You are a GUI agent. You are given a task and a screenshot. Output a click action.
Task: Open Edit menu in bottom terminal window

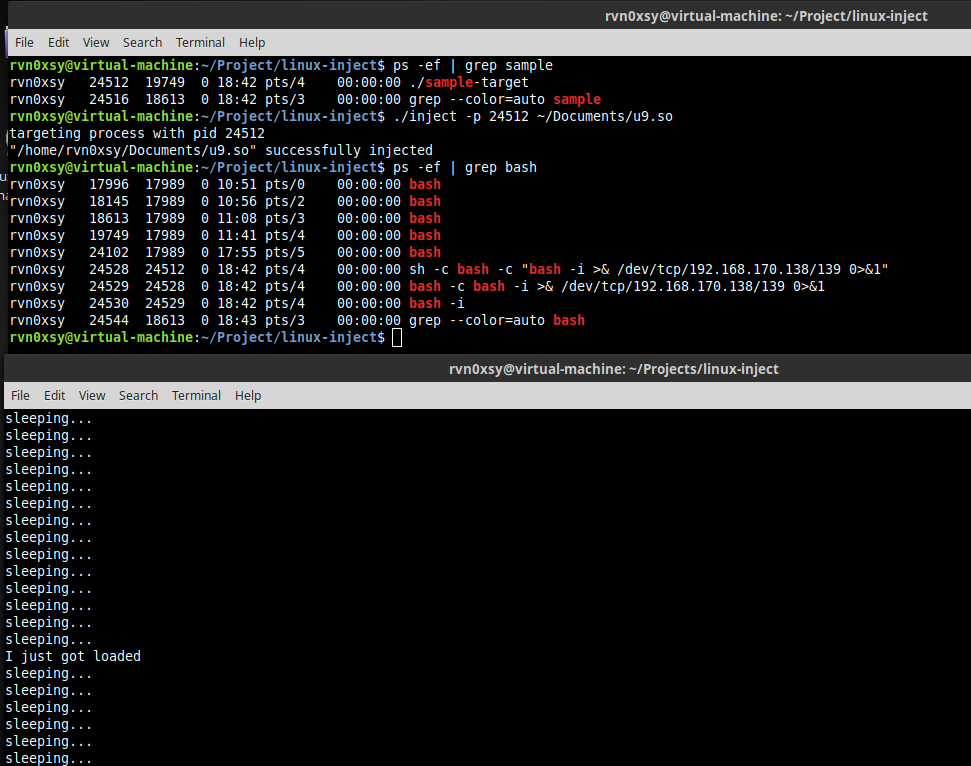[54, 396]
